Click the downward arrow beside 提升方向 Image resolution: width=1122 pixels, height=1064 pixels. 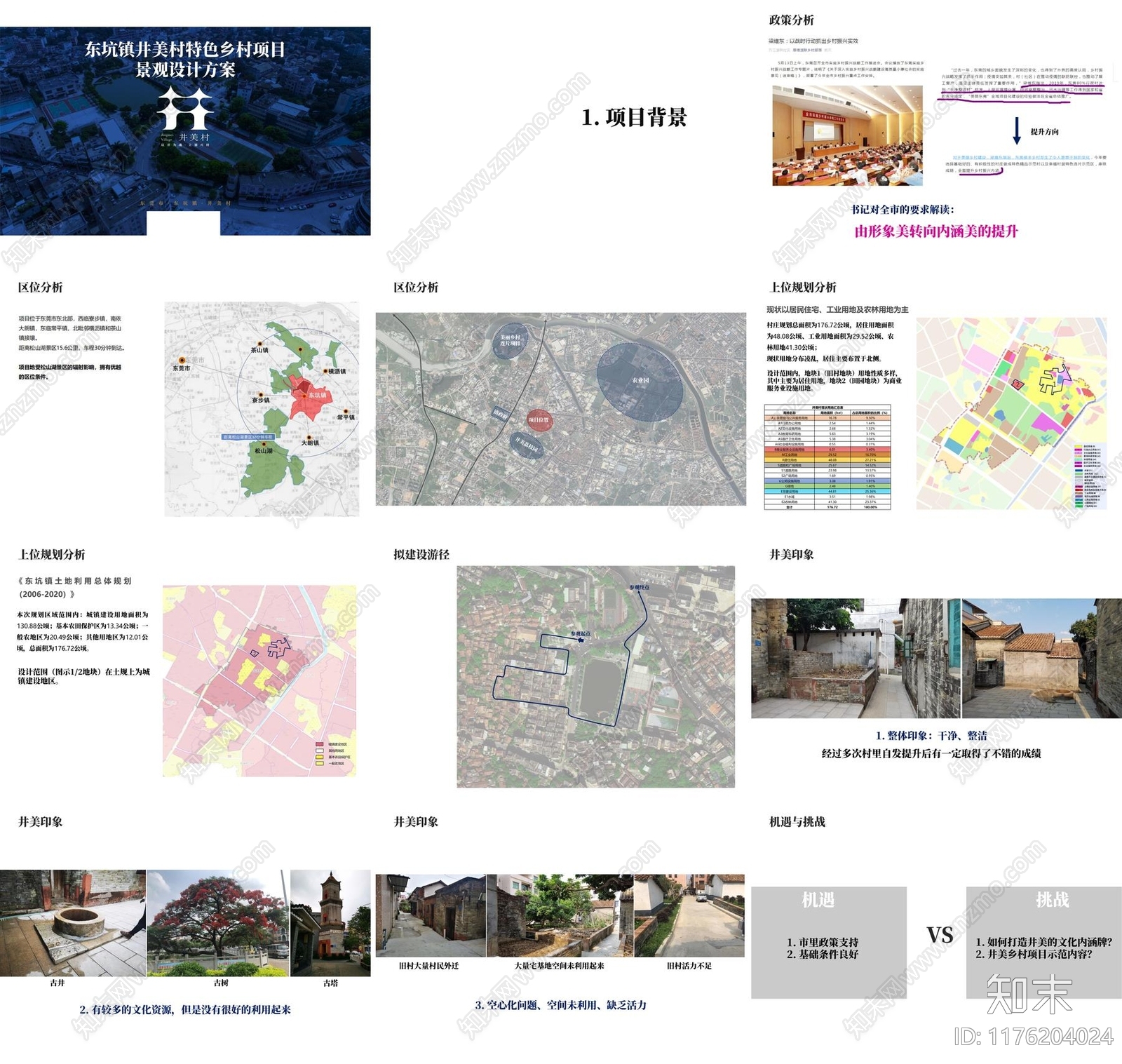coord(1017,131)
